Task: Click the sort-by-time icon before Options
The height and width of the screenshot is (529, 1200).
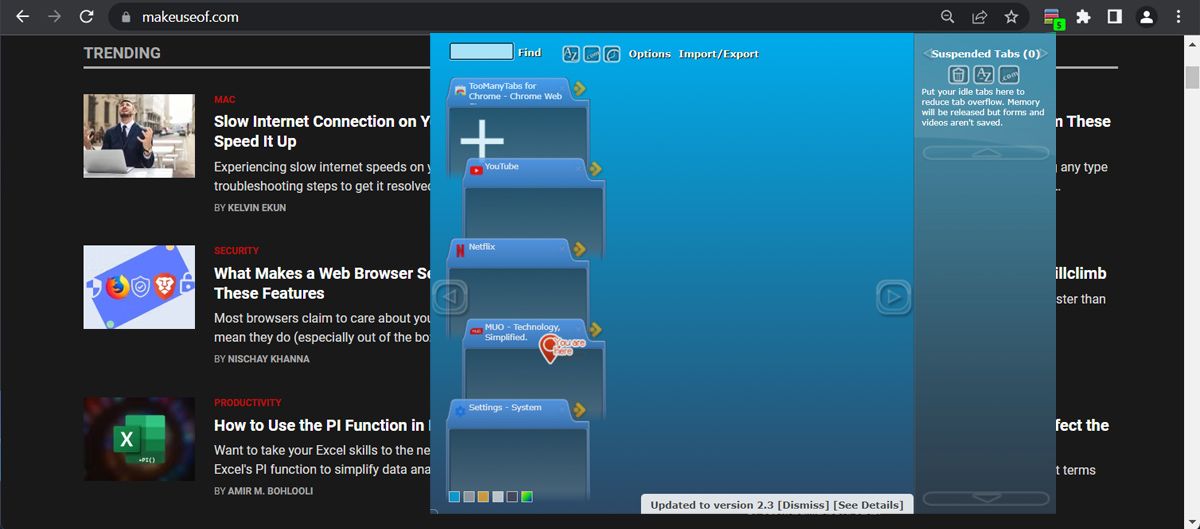Action: pyautogui.click(x=612, y=54)
